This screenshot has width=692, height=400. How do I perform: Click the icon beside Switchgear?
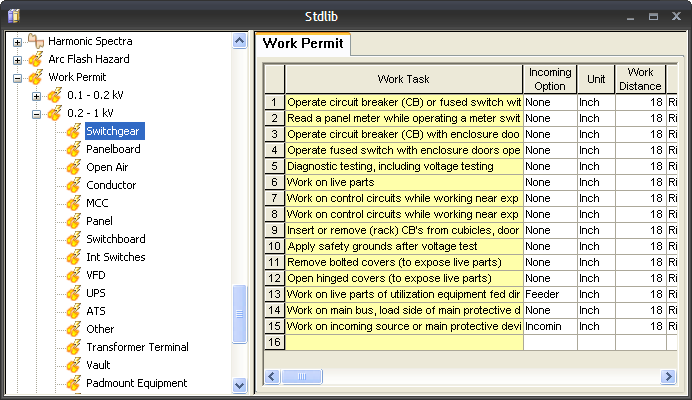[74, 131]
